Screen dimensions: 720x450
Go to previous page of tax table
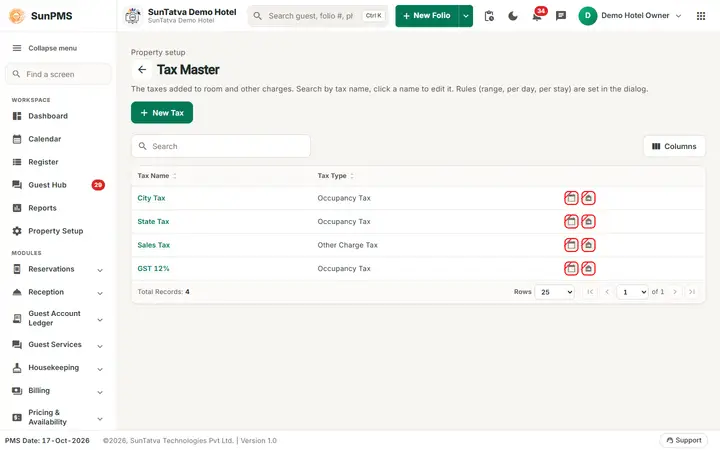[607, 292]
